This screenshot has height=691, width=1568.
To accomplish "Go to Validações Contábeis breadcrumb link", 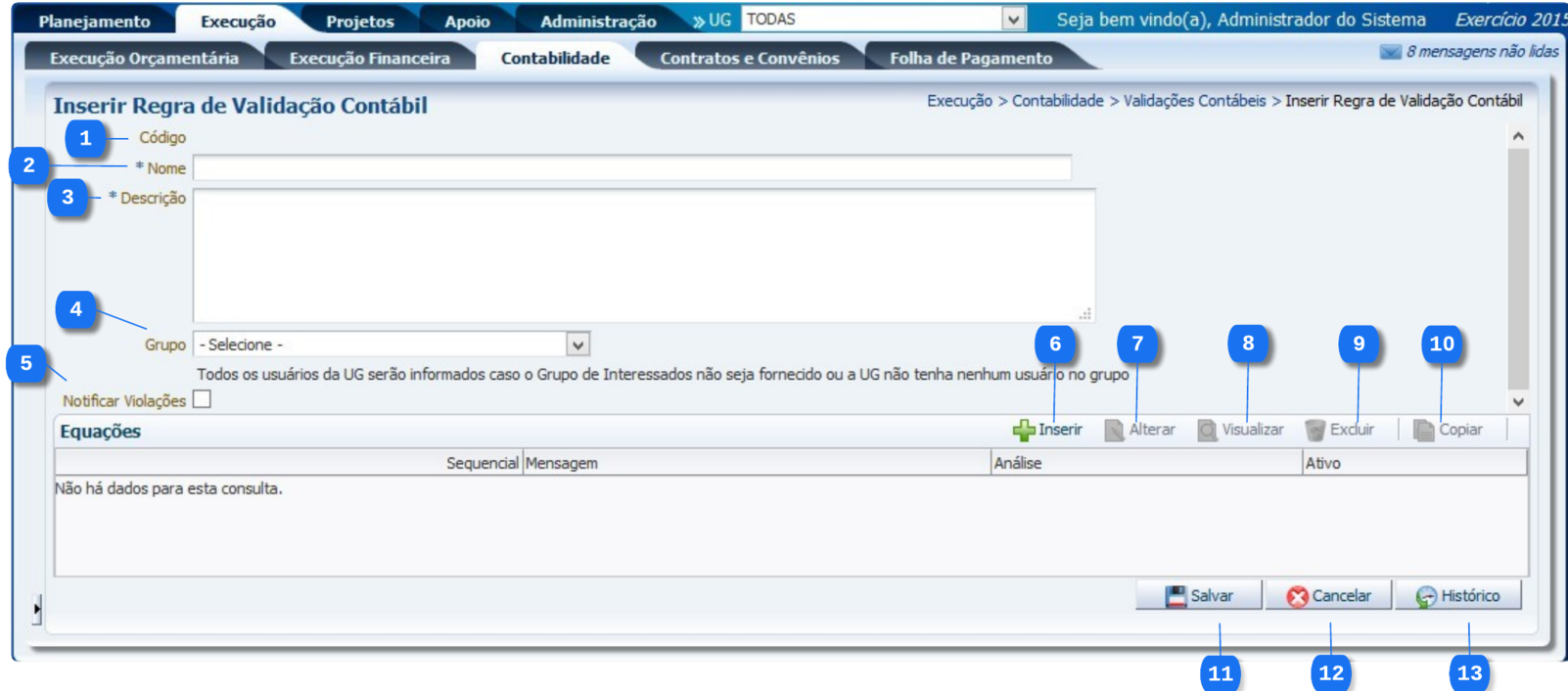I will (x=1194, y=101).
